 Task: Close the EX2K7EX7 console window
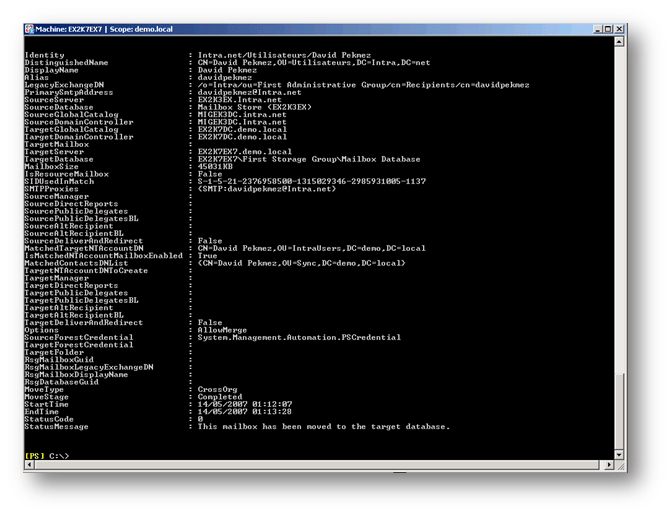620,30
